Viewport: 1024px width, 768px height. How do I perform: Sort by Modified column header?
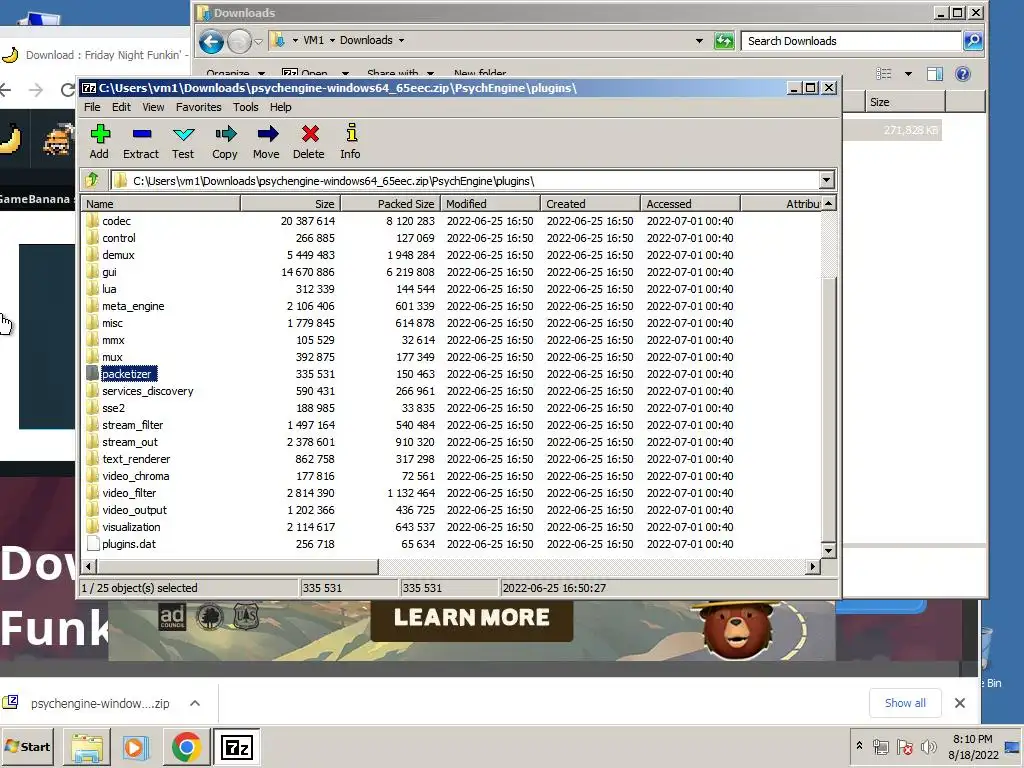coord(490,204)
